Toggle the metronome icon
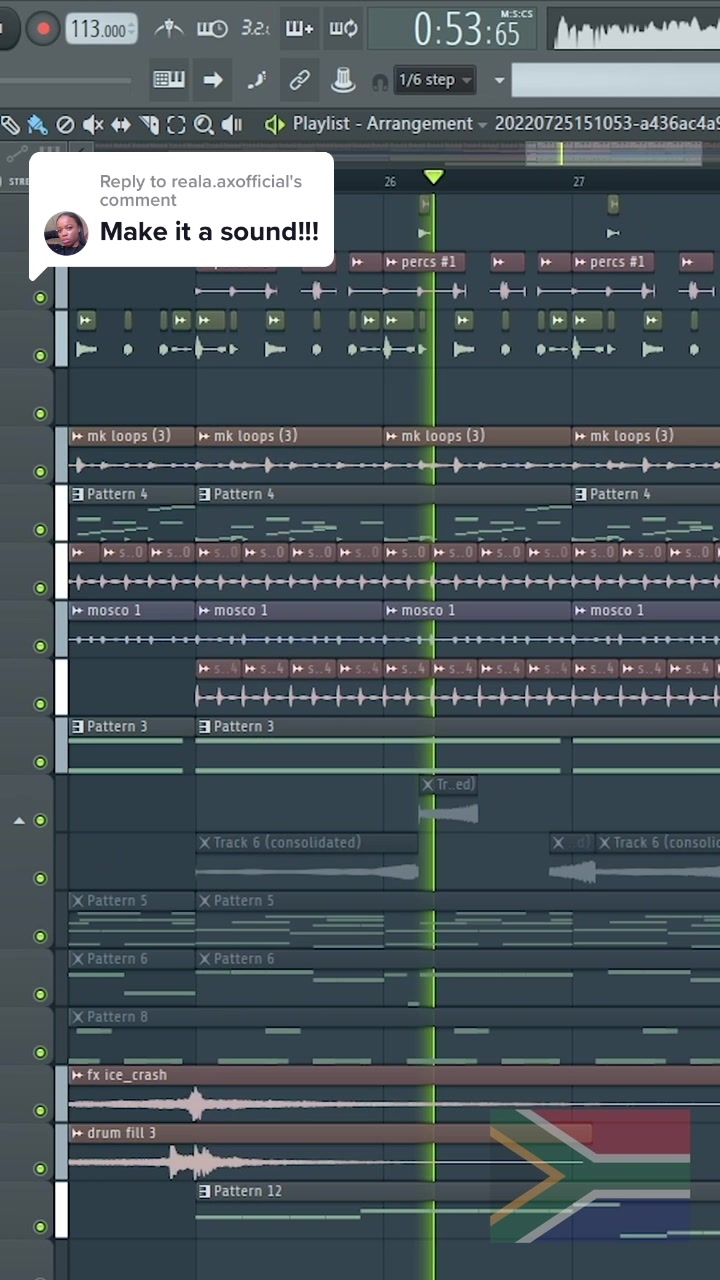The width and height of the screenshot is (720, 1280). [168, 29]
